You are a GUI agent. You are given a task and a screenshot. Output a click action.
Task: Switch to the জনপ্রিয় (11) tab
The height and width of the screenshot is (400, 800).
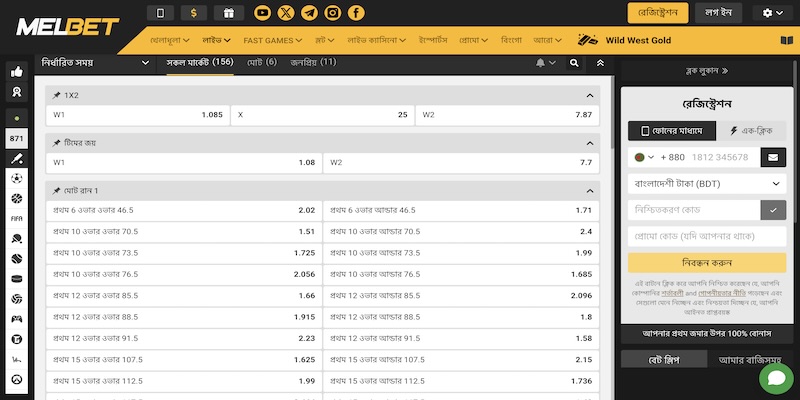pyautogui.click(x=313, y=62)
